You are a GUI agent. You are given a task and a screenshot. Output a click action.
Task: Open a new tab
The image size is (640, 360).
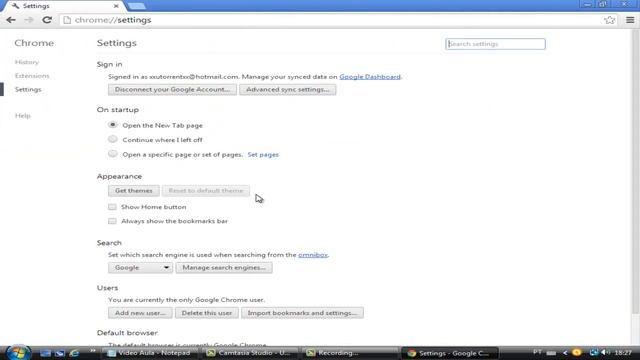136,6
